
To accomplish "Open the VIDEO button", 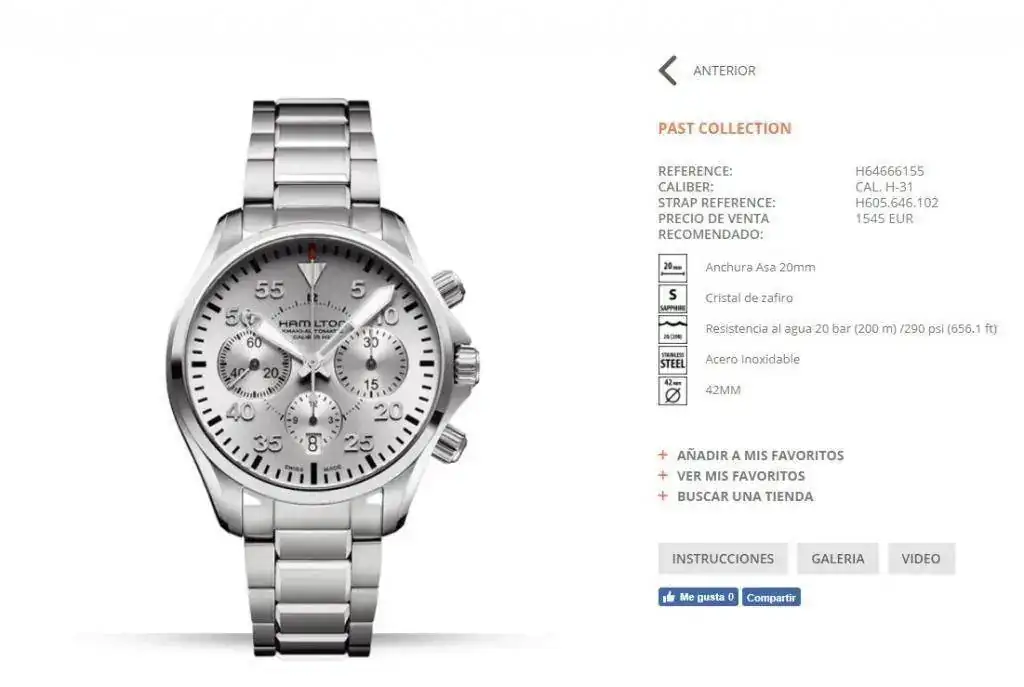I will click(921, 558).
